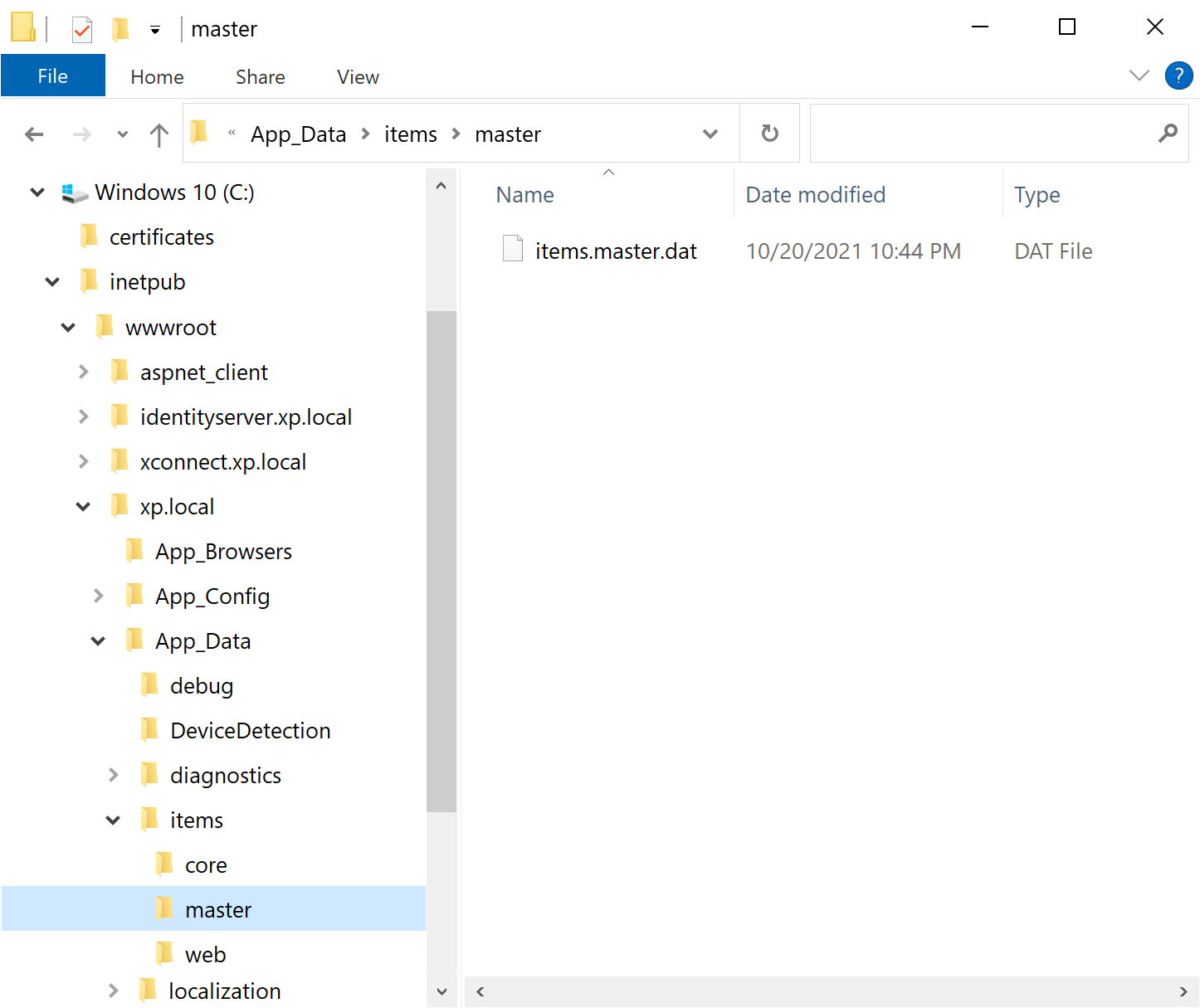Expand the ribbon with chevron

pyautogui.click(x=1139, y=76)
